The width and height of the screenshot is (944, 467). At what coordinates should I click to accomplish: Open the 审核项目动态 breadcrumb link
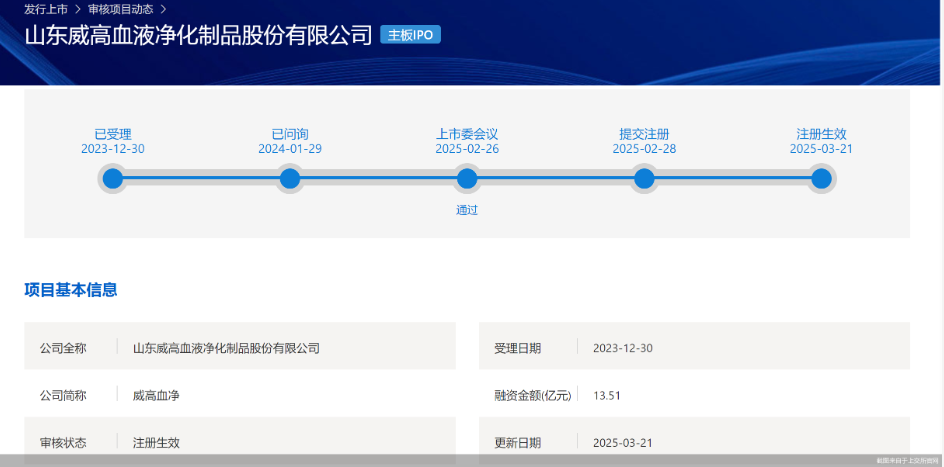[120, 10]
